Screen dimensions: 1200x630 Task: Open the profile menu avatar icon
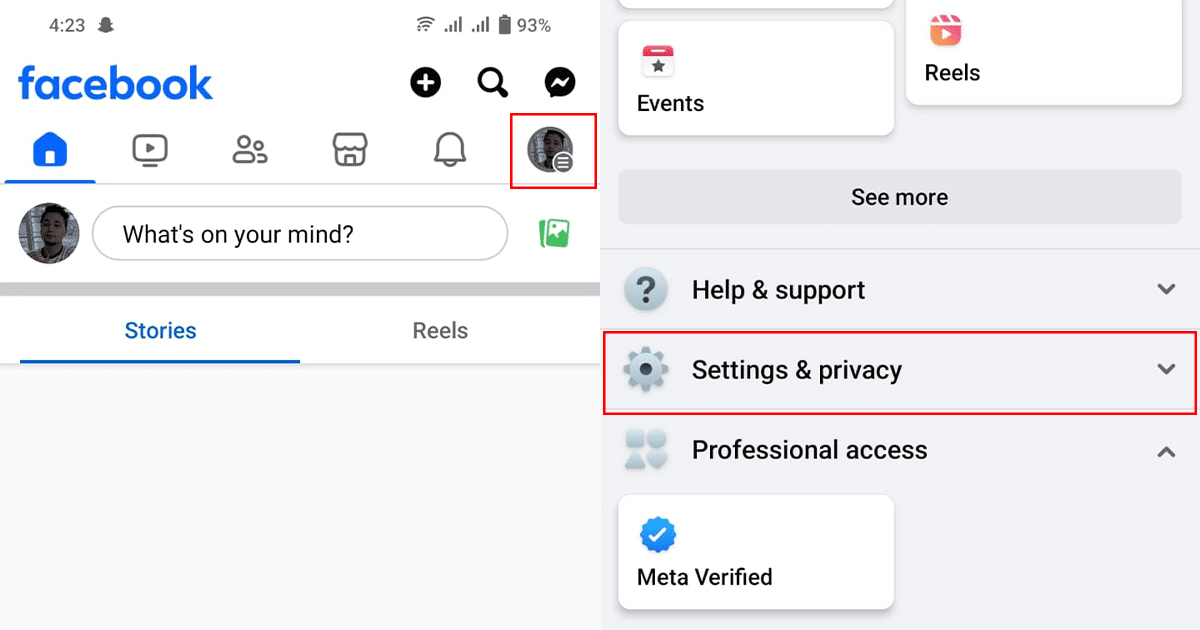point(551,150)
